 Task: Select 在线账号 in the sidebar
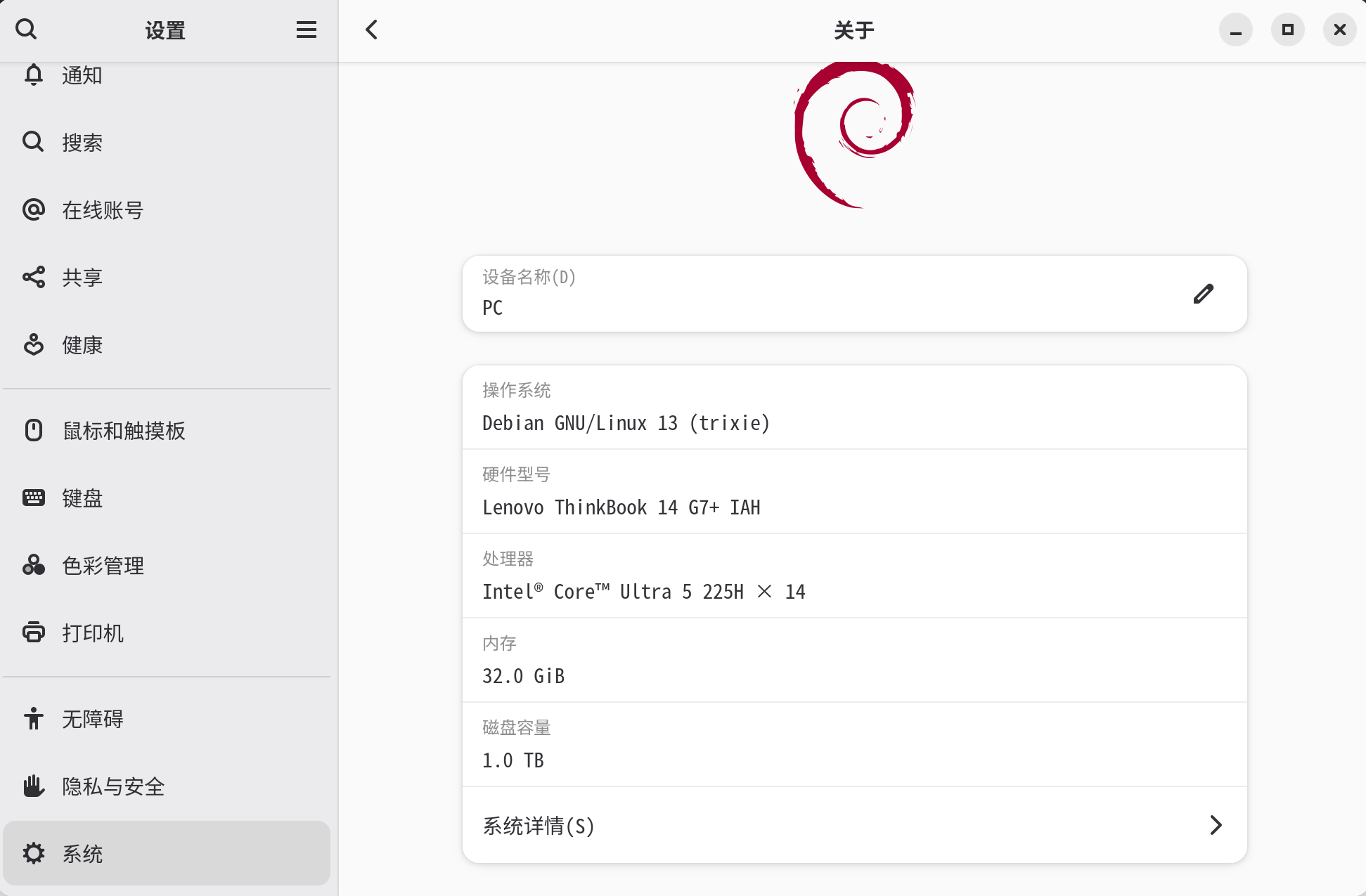[x=167, y=209]
